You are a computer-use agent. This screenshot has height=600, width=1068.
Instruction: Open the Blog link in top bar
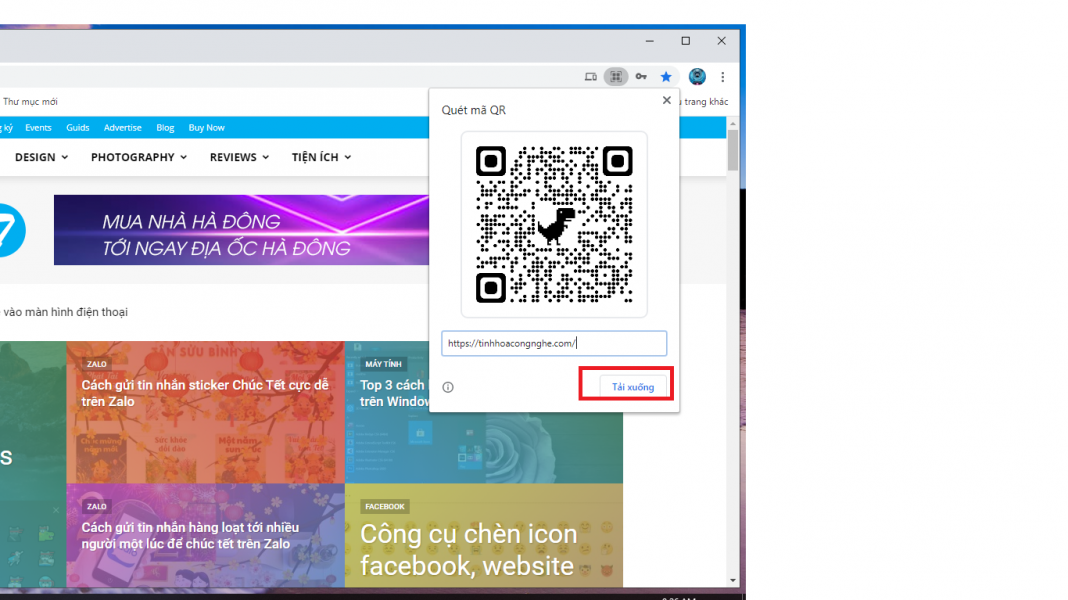(165, 128)
